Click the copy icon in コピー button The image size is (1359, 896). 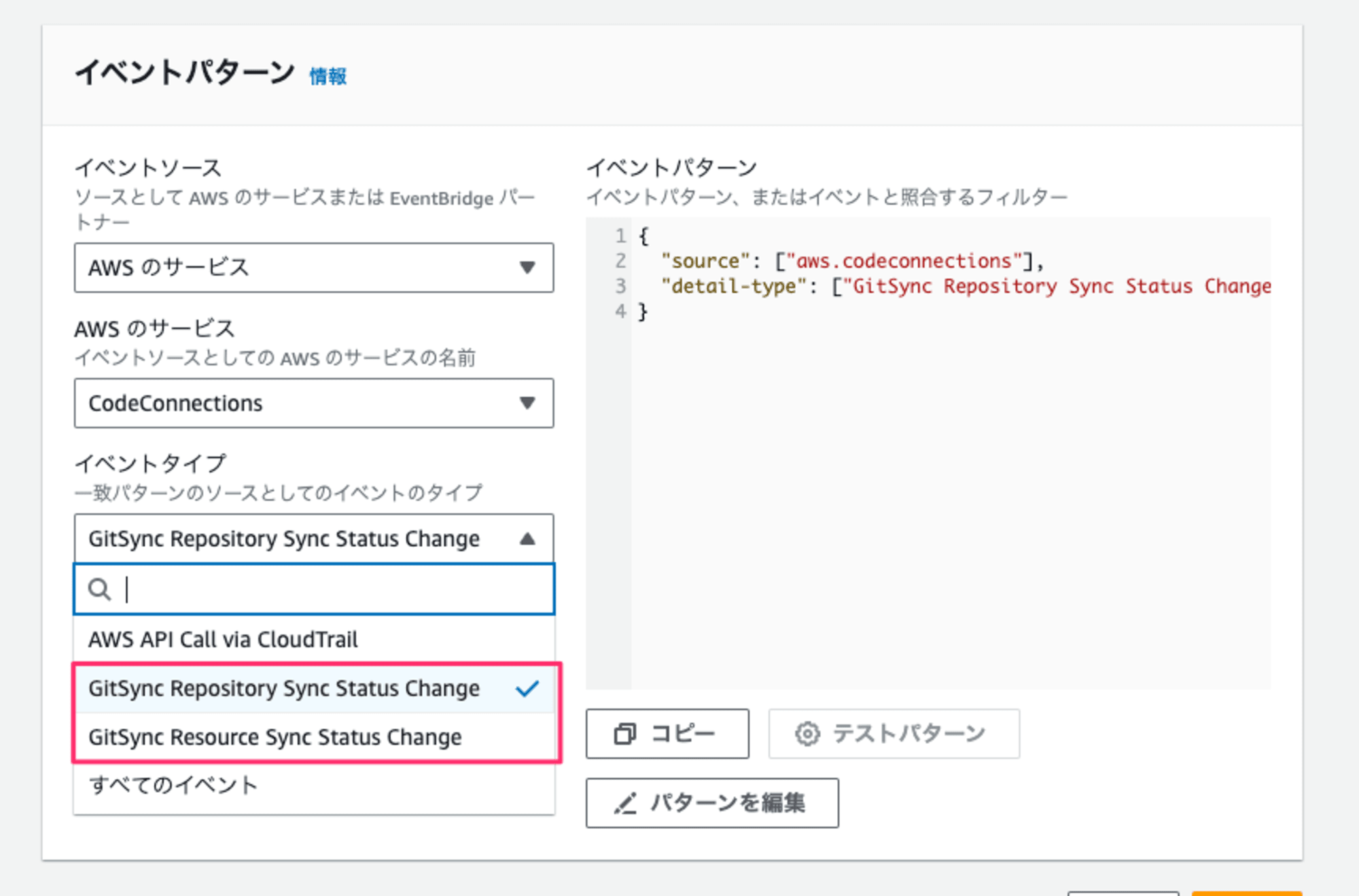pyautogui.click(x=624, y=734)
